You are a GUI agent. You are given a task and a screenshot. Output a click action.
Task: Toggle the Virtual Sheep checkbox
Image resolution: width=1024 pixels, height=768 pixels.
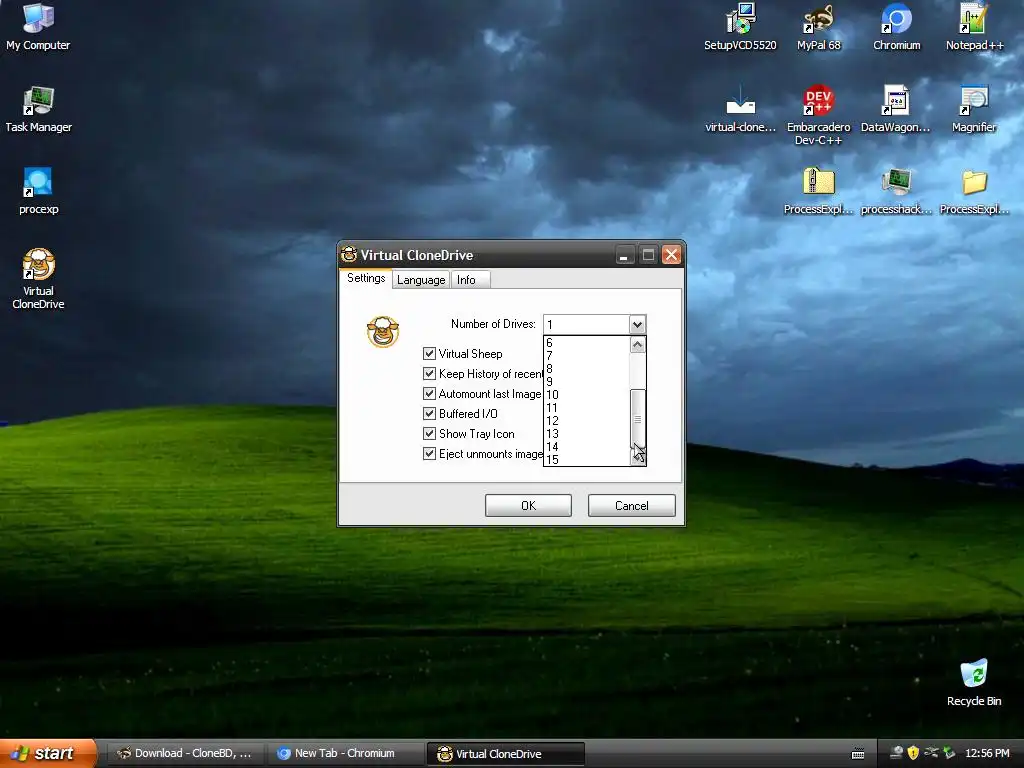[x=429, y=353]
